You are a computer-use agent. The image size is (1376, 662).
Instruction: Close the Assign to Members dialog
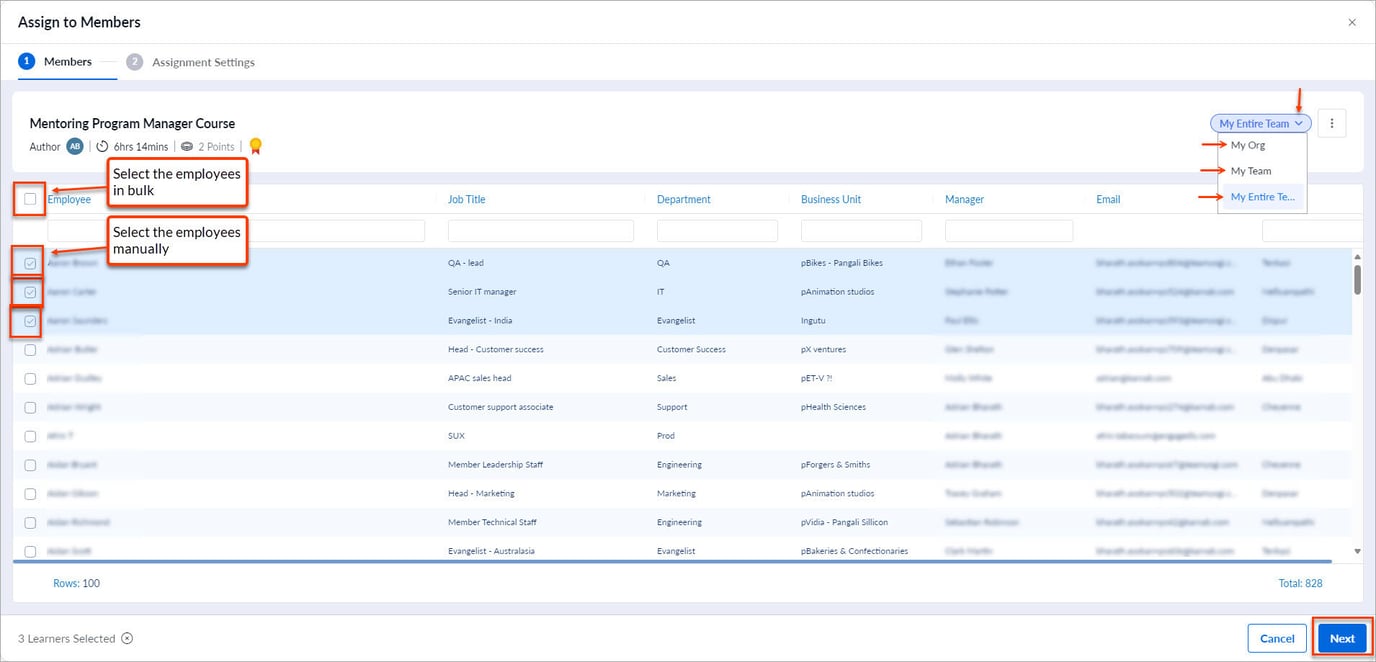click(x=1352, y=22)
